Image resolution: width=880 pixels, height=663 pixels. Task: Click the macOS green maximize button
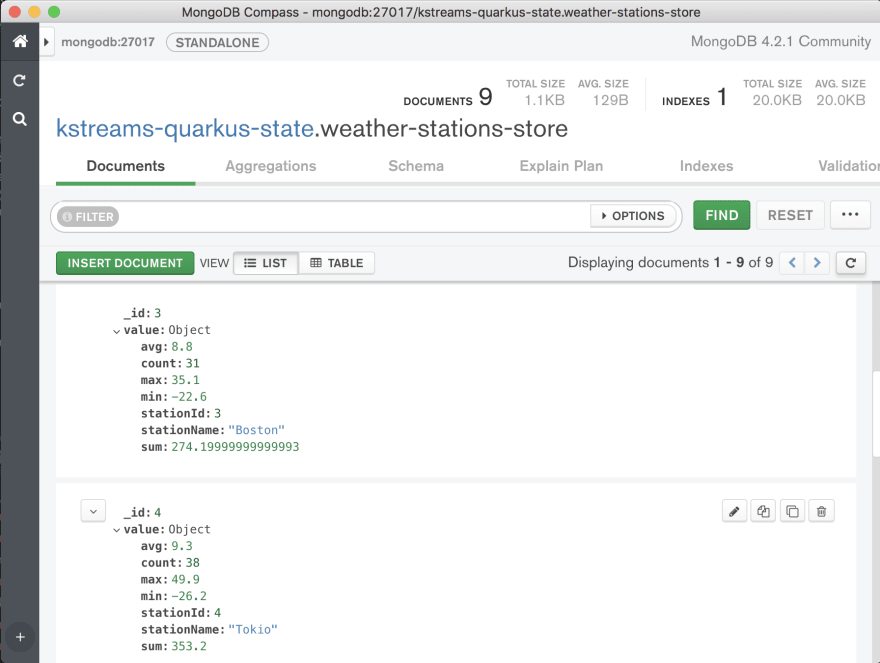pyautogui.click(x=54, y=12)
